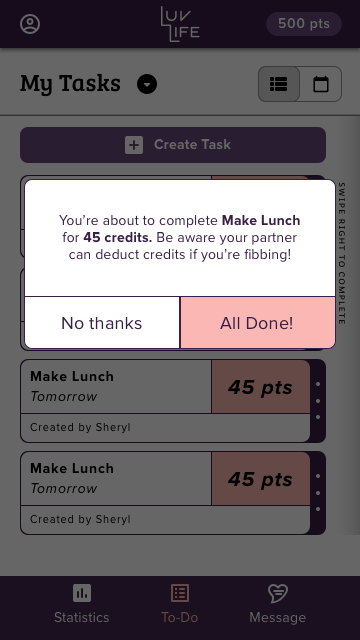
Task: Open the 500 pts balance badge
Action: pyautogui.click(x=304, y=24)
